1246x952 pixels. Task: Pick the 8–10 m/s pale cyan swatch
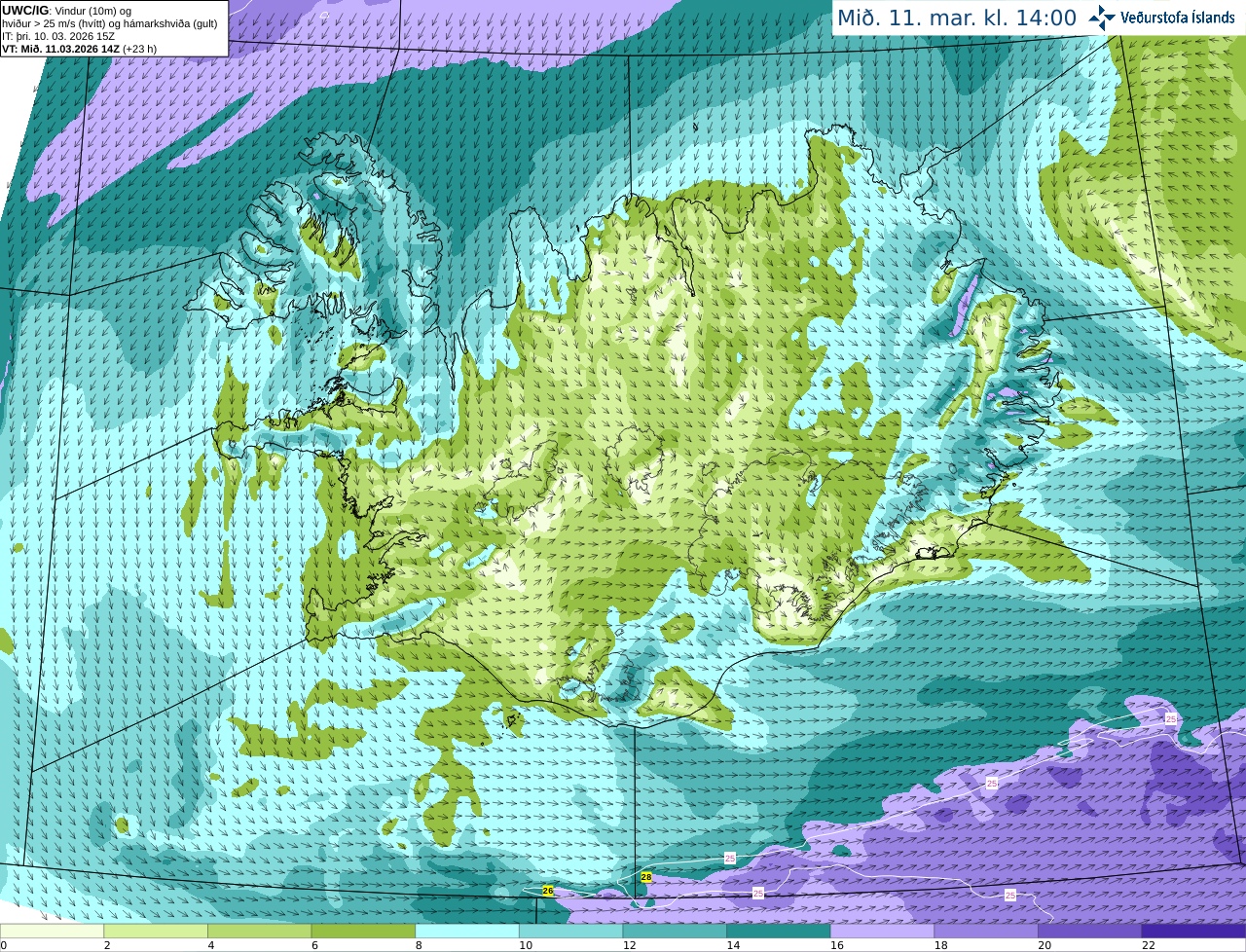click(x=467, y=932)
